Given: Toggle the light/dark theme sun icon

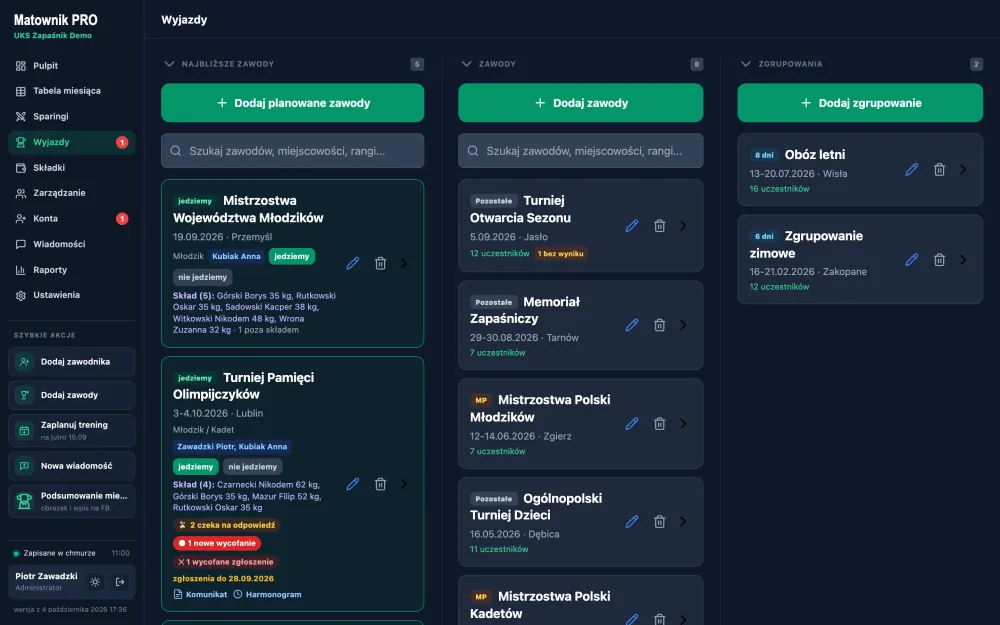Looking at the screenshot, I should coord(95,582).
